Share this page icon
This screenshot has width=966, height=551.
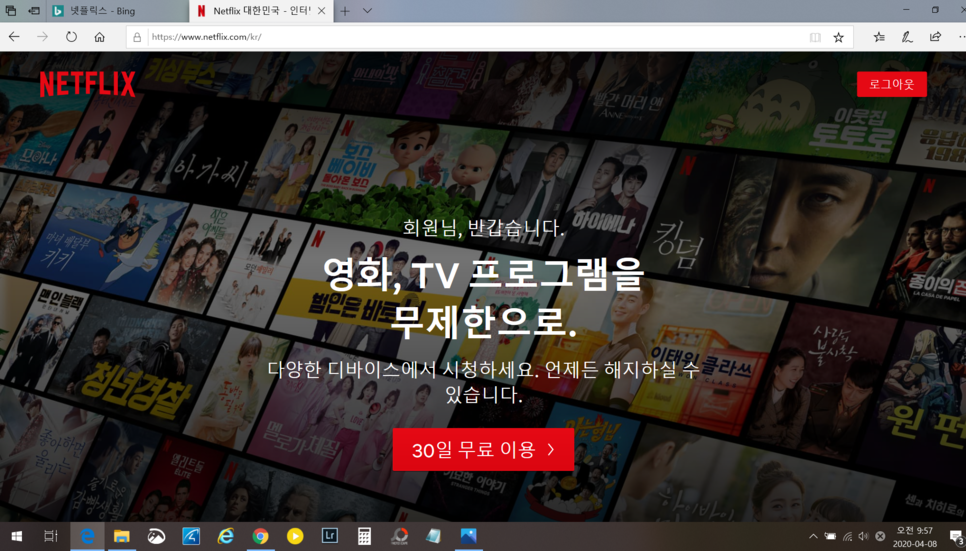point(935,37)
